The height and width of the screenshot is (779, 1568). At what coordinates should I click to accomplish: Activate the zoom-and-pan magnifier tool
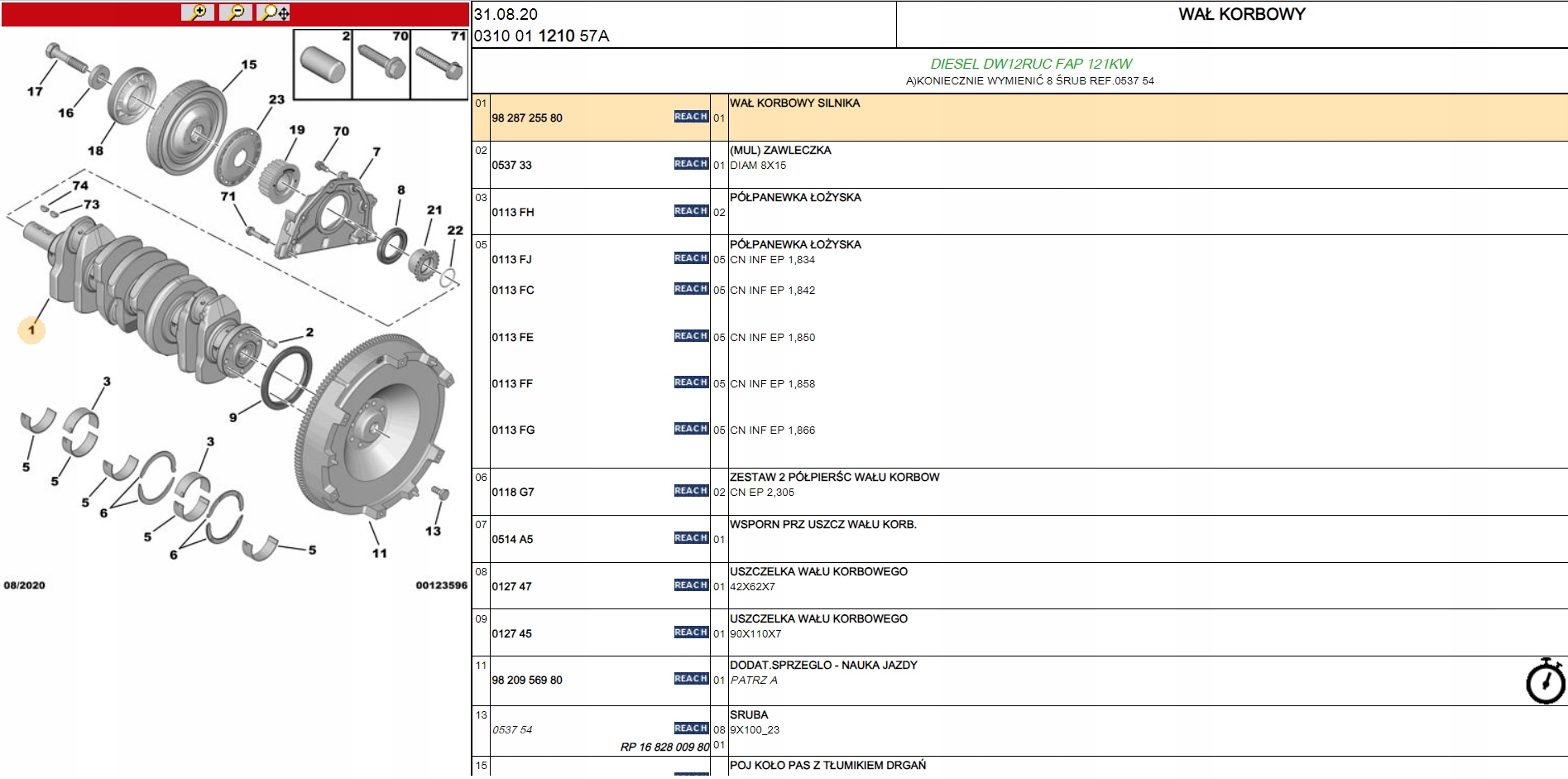coord(275,12)
